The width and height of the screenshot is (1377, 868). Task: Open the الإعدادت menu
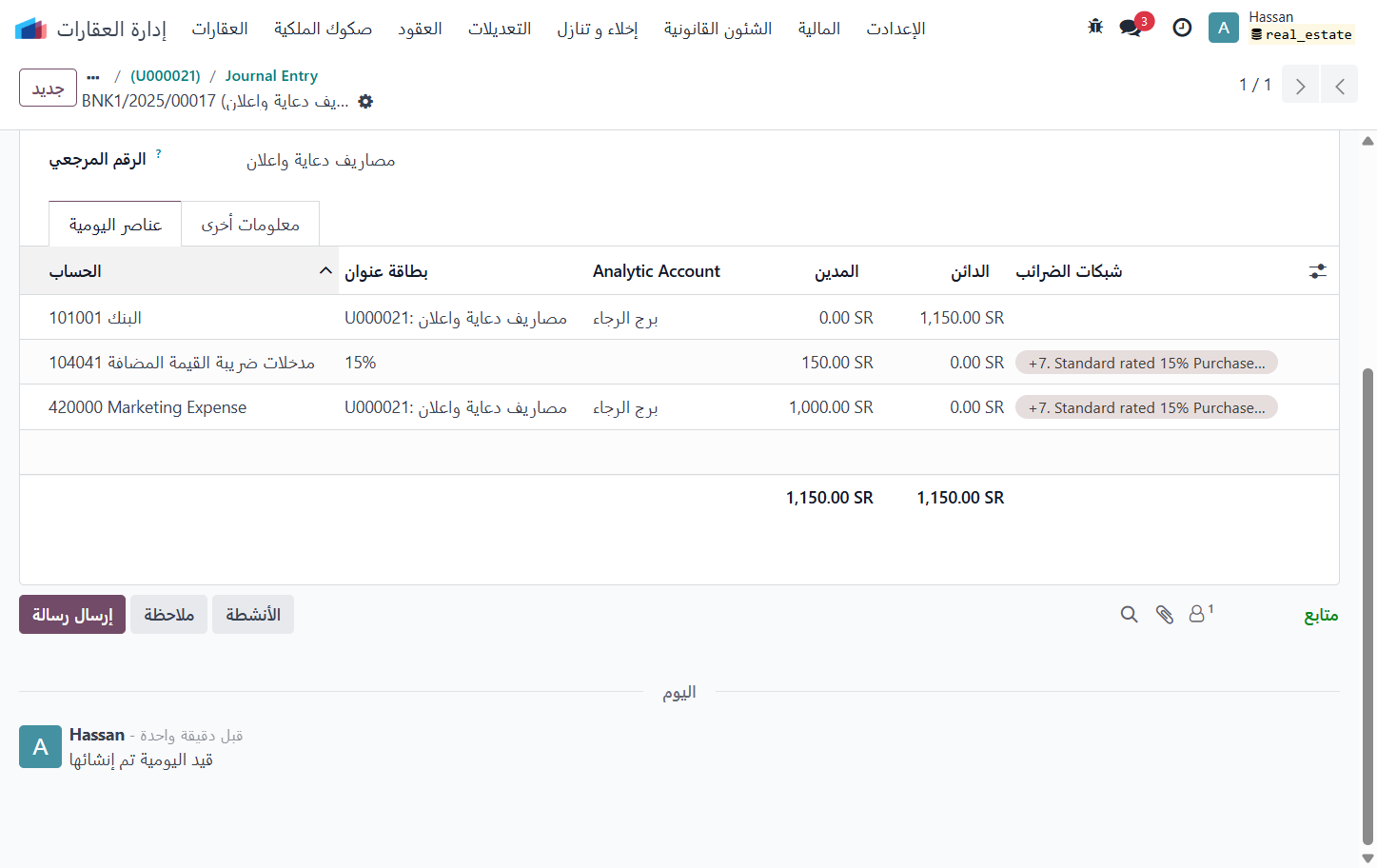(895, 29)
